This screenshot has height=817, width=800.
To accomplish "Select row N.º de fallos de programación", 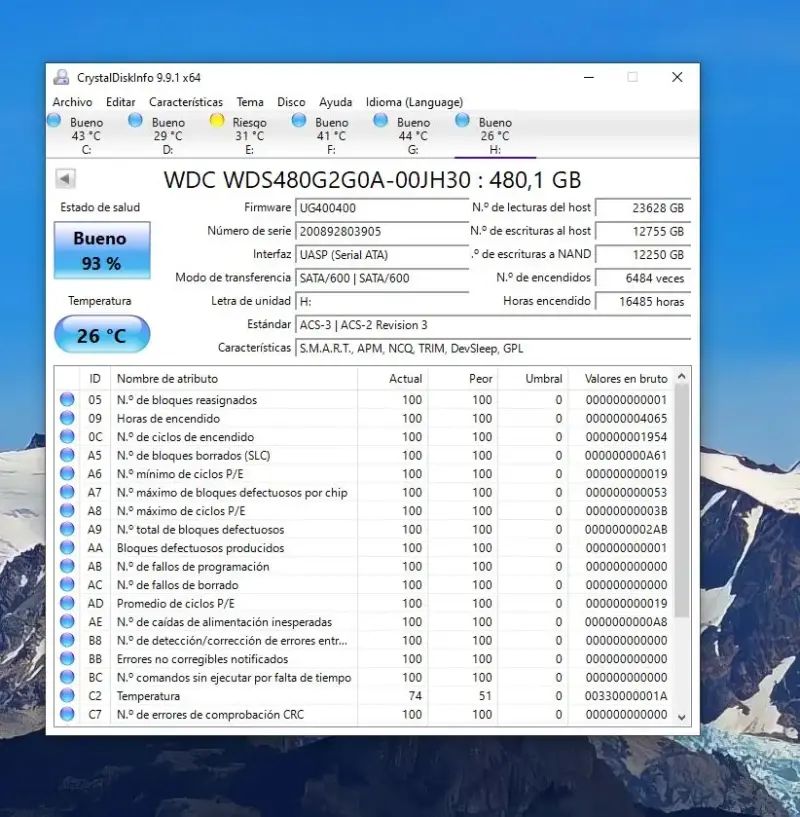I will click(364, 566).
